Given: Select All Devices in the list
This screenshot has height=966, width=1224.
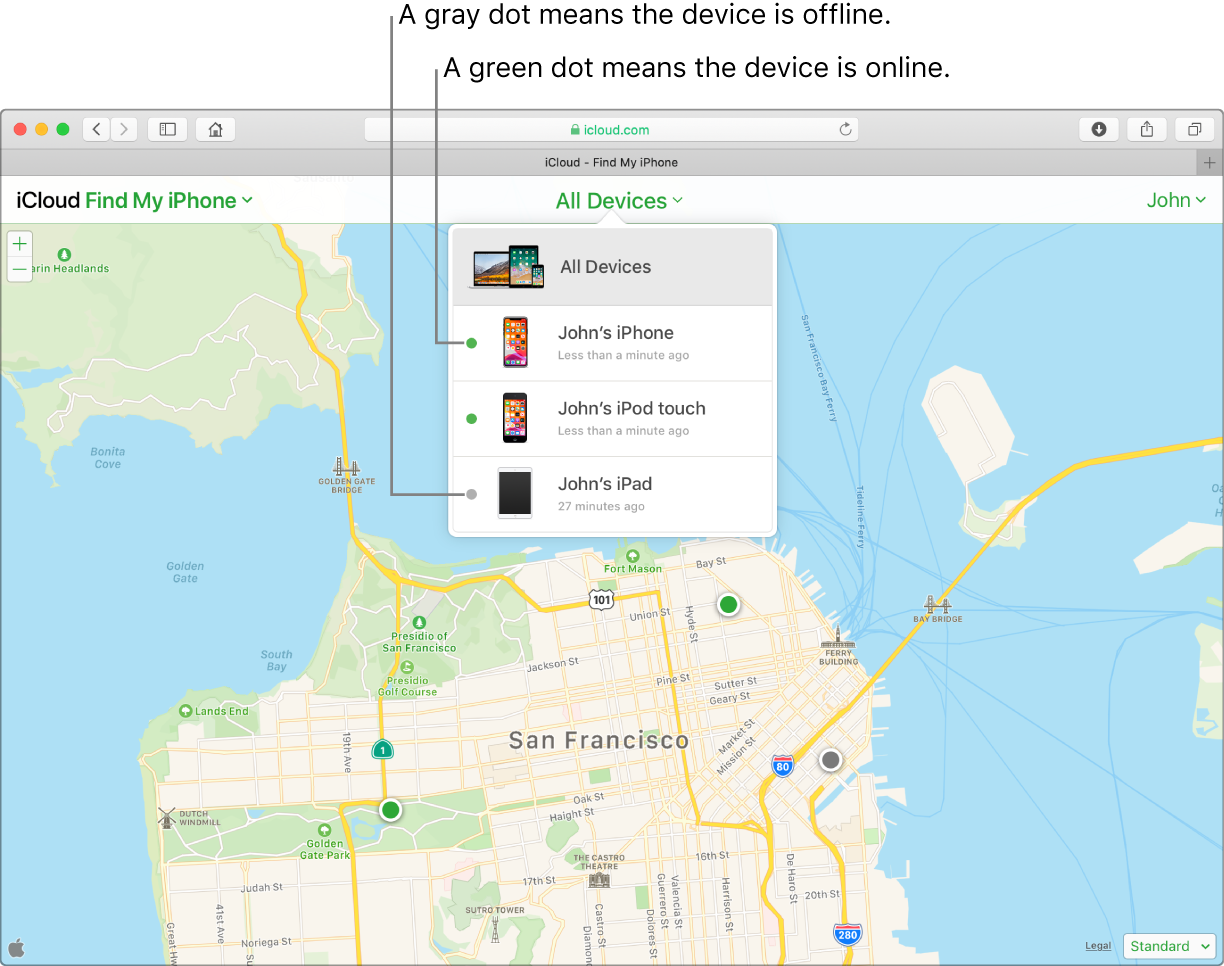Looking at the screenshot, I should pos(613,267).
